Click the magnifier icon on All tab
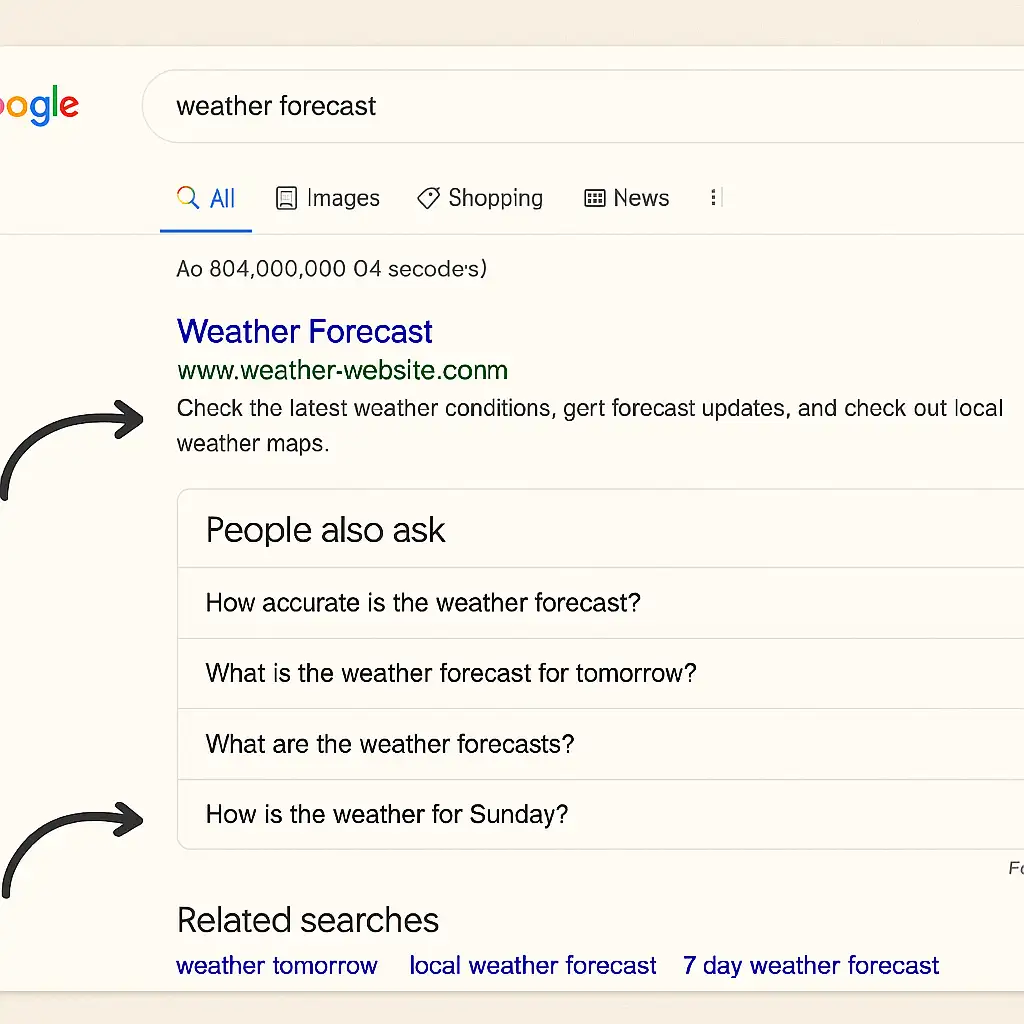Screen dimensions: 1024x1024 187,198
